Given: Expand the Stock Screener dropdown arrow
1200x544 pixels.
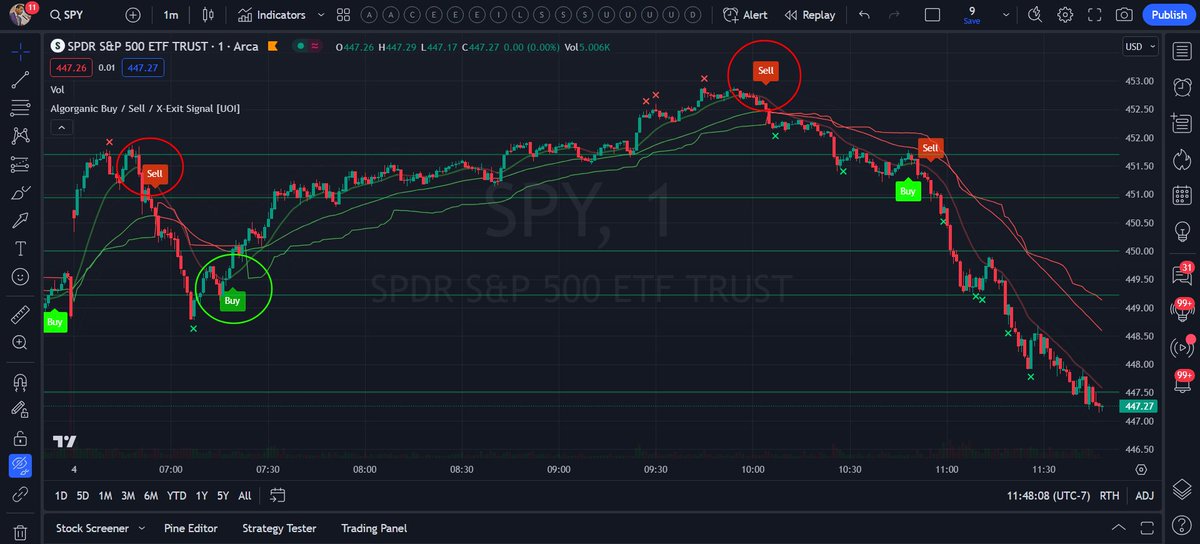Looking at the screenshot, I should pos(140,528).
